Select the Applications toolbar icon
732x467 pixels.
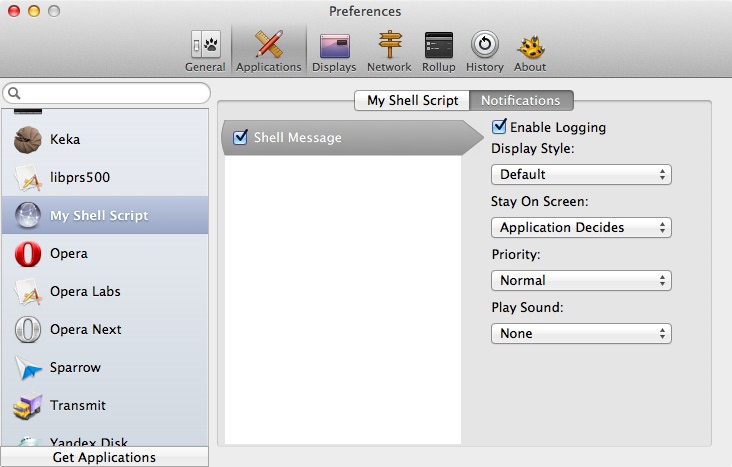tap(268, 51)
